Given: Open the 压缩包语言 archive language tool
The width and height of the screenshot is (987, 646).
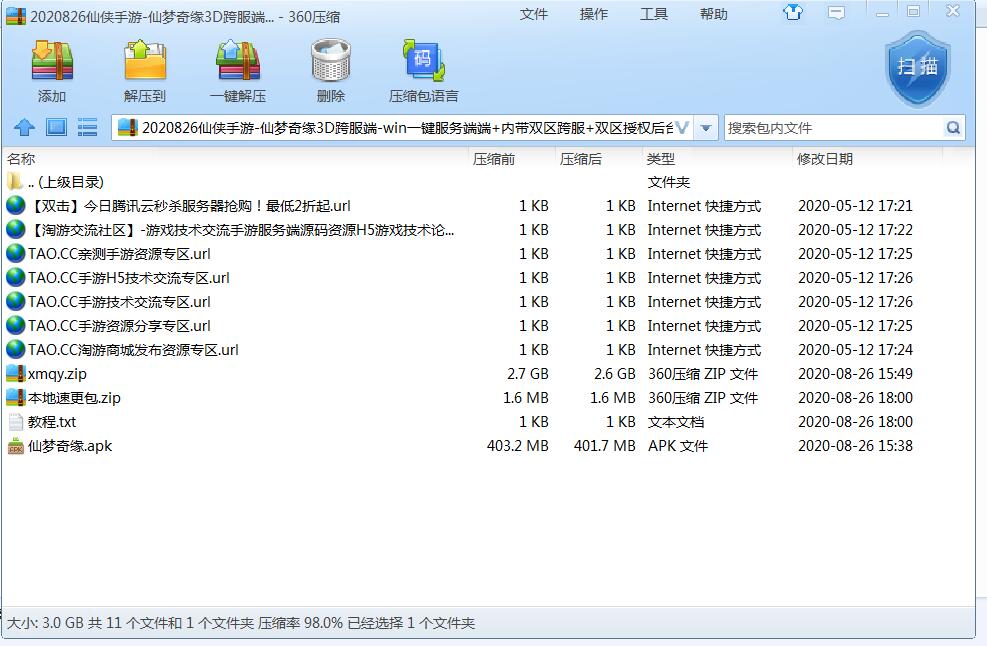Looking at the screenshot, I should click(422, 68).
